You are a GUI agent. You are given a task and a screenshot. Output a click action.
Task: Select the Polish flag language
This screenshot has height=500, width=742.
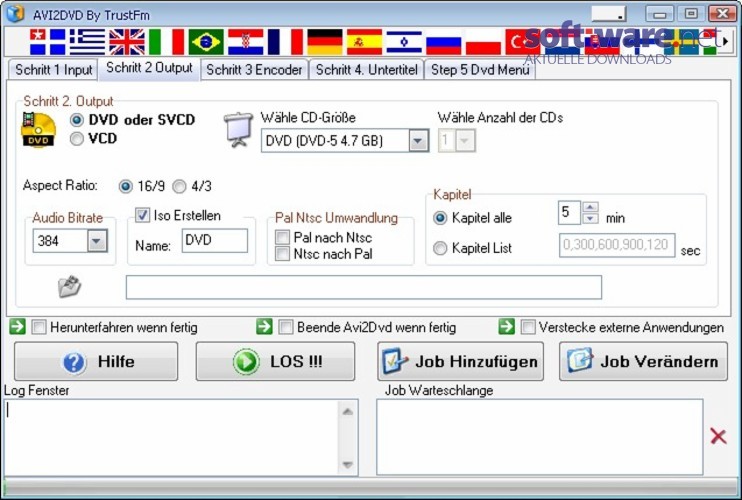pyautogui.click(x=483, y=42)
